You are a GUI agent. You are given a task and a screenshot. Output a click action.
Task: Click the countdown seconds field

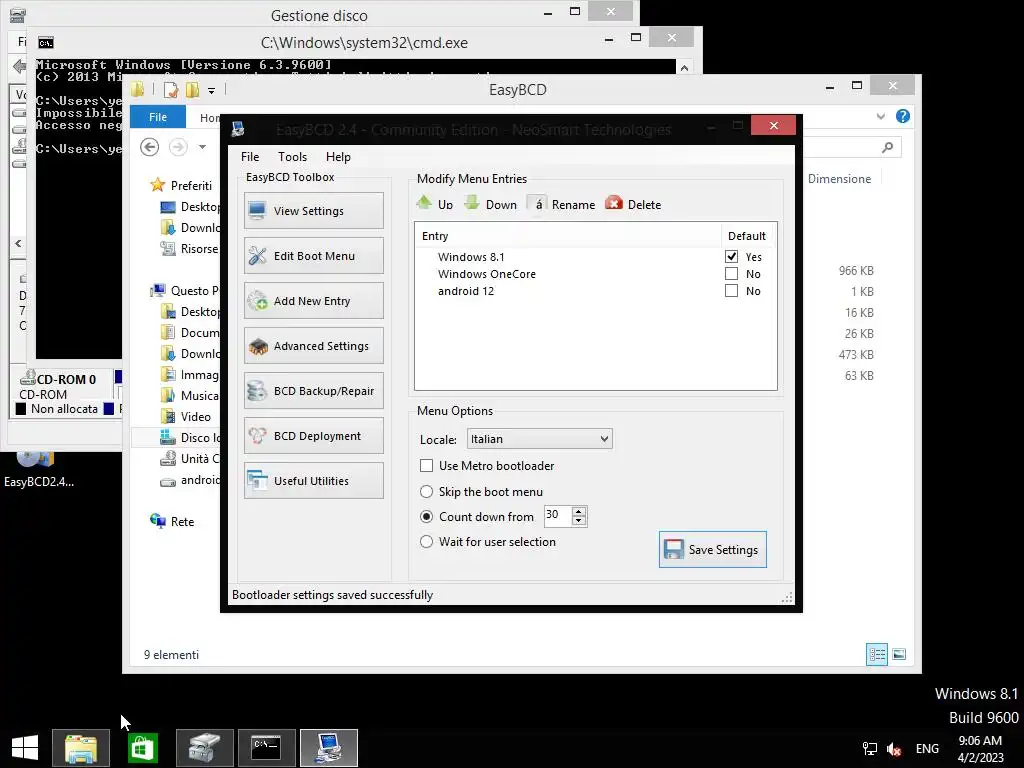[557, 515]
